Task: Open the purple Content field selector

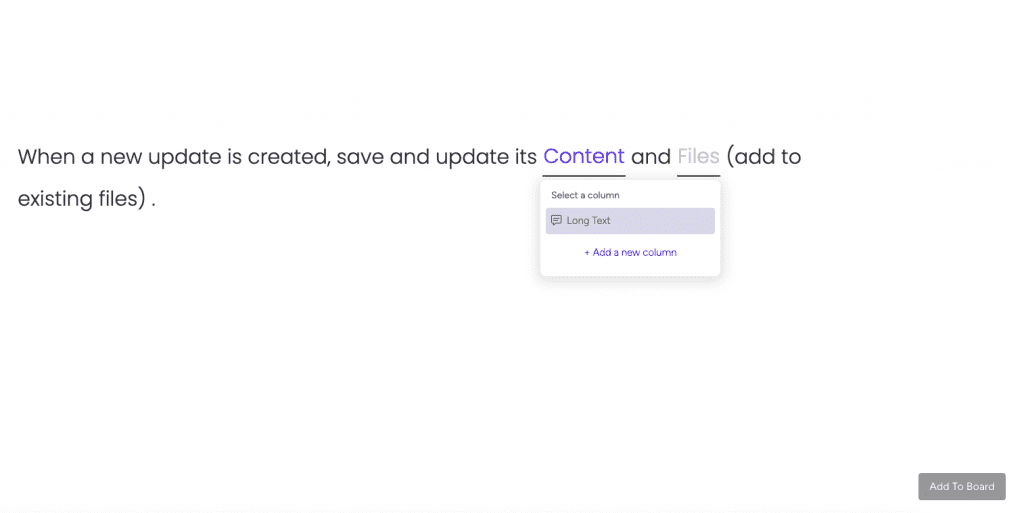Action: click(584, 156)
